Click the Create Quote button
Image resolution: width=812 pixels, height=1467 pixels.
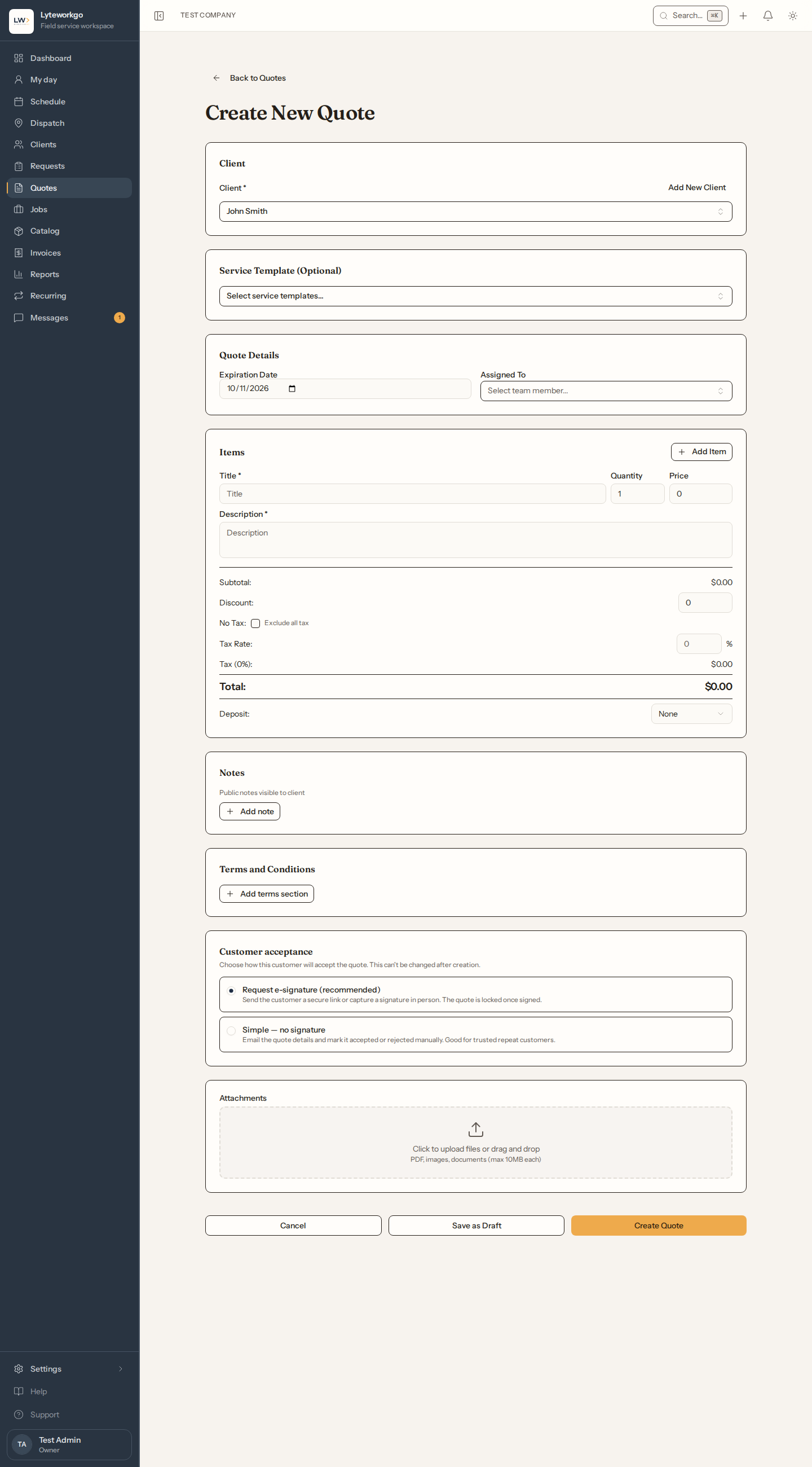click(x=659, y=1225)
